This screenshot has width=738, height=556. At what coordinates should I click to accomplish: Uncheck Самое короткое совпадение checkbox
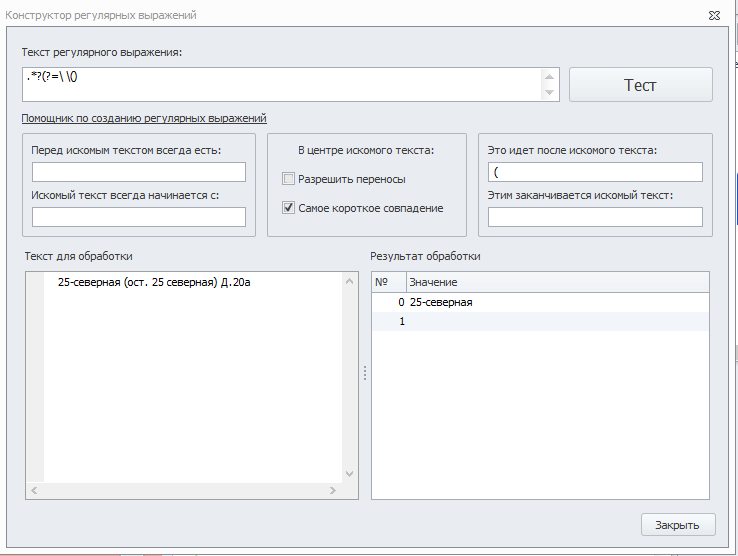tap(288, 208)
